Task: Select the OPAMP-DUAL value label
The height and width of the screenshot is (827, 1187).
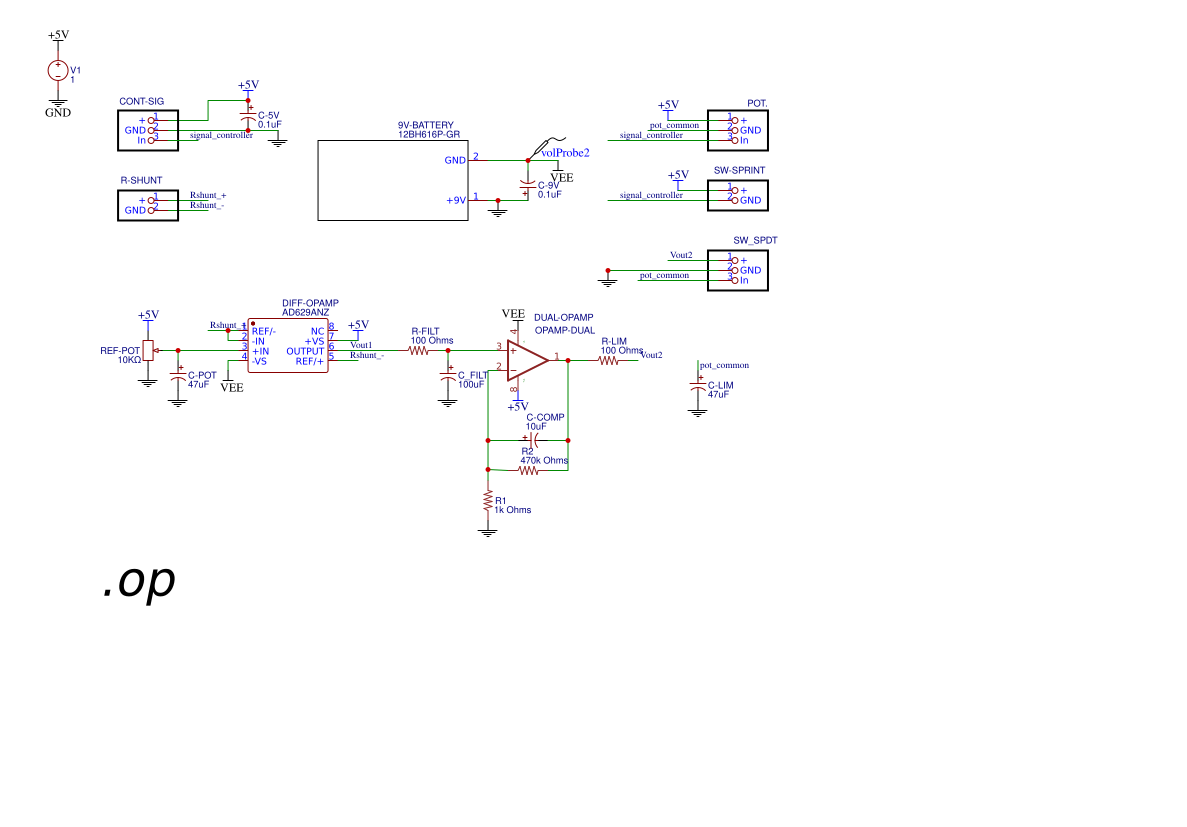Action: [x=565, y=330]
